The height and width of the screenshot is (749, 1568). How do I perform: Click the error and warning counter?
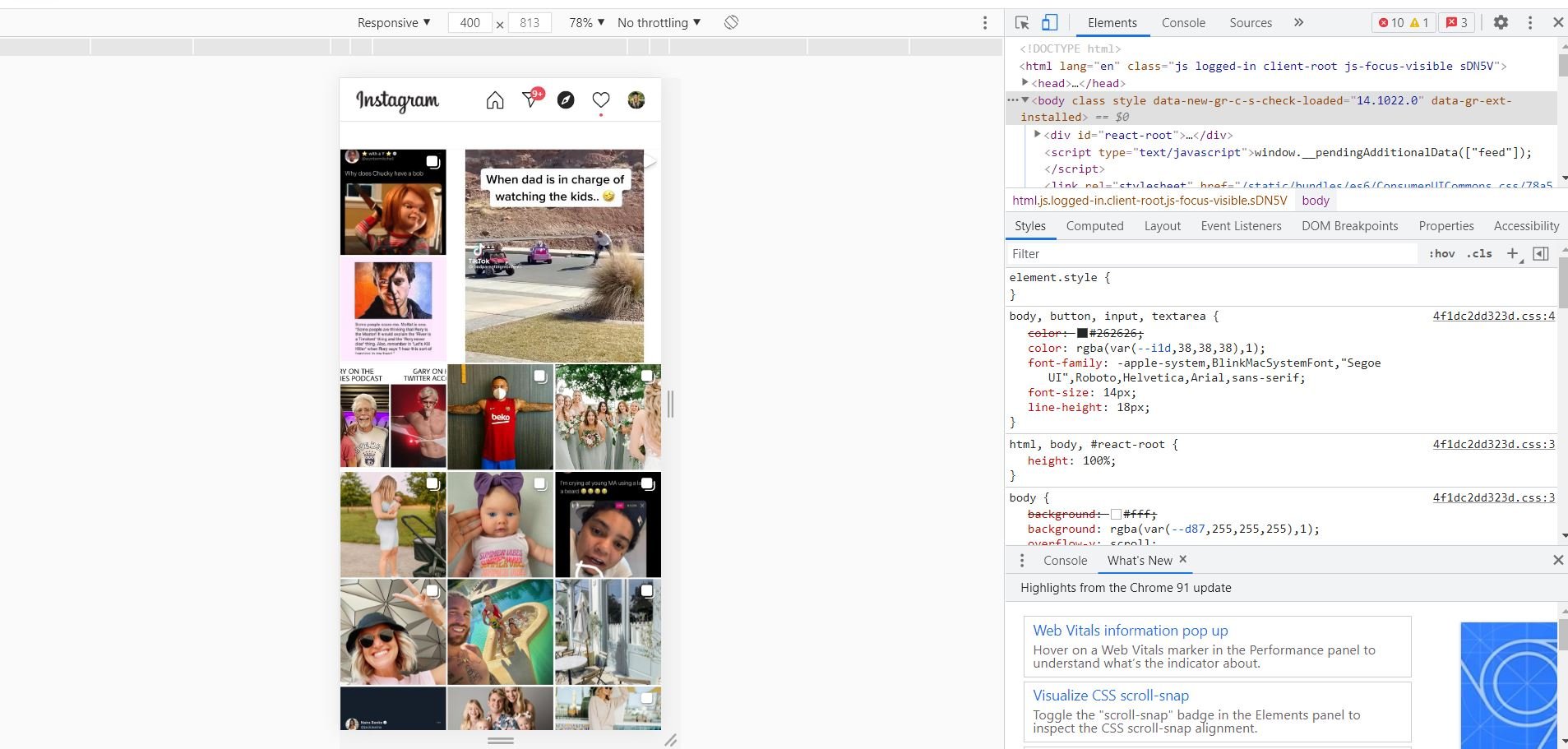coord(1404,23)
